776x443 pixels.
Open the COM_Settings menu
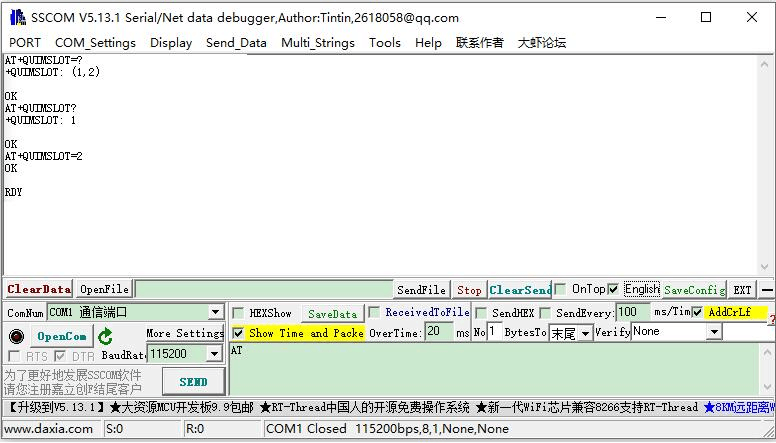coord(95,43)
